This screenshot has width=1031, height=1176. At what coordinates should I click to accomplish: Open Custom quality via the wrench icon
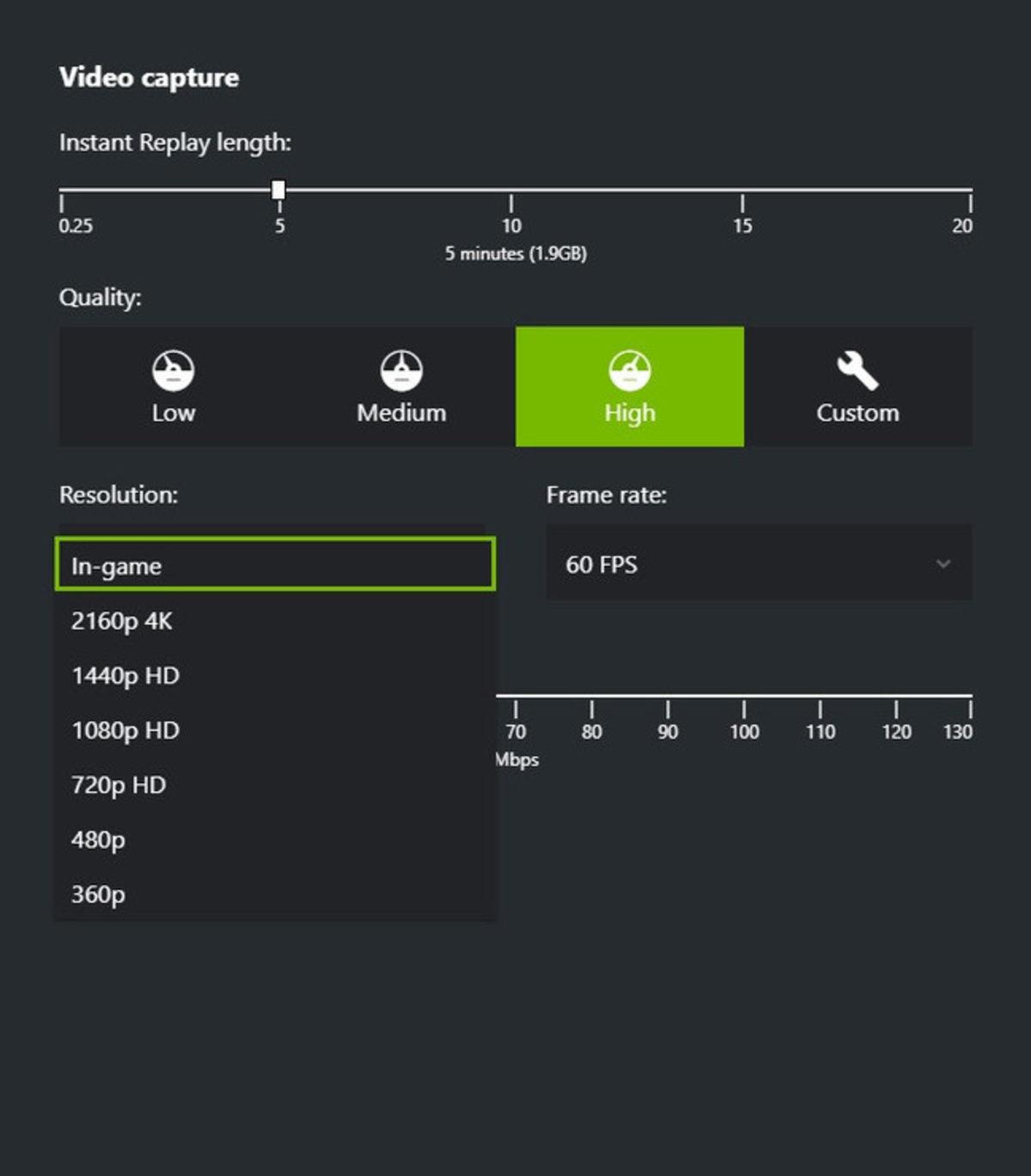point(857,368)
